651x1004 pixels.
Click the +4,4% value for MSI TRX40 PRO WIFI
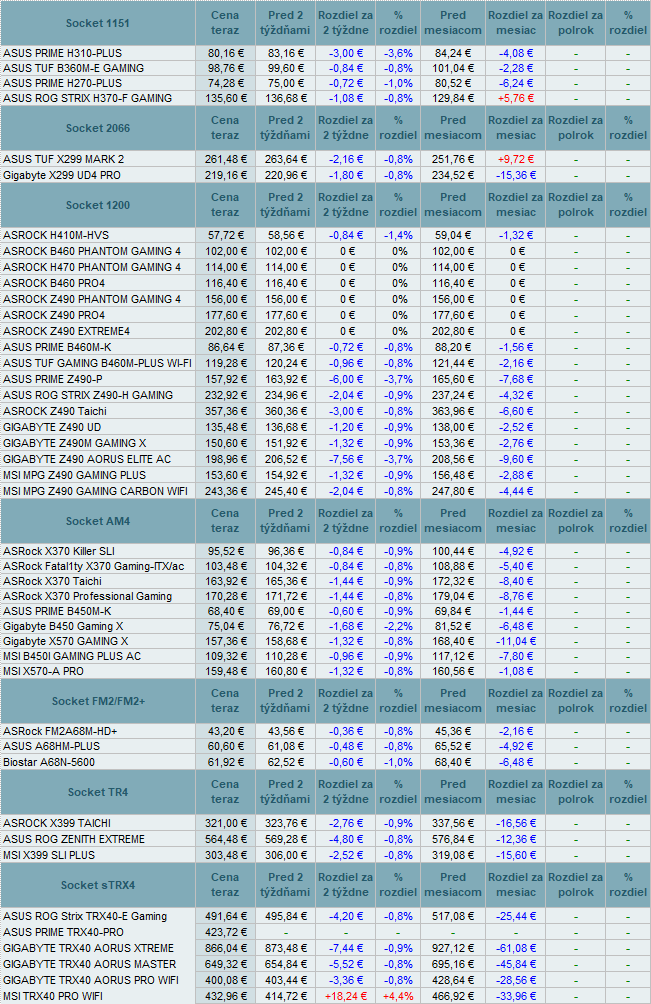(398, 996)
